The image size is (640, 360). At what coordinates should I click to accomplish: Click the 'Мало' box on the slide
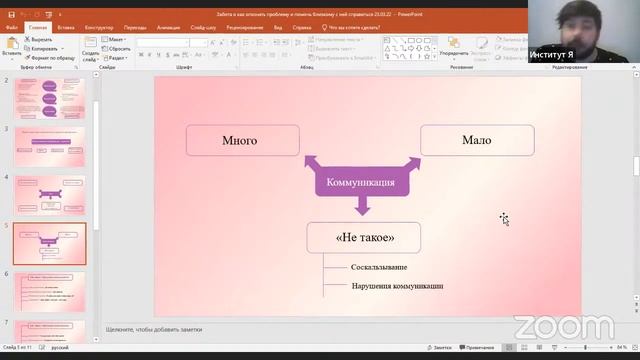coord(477,140)
